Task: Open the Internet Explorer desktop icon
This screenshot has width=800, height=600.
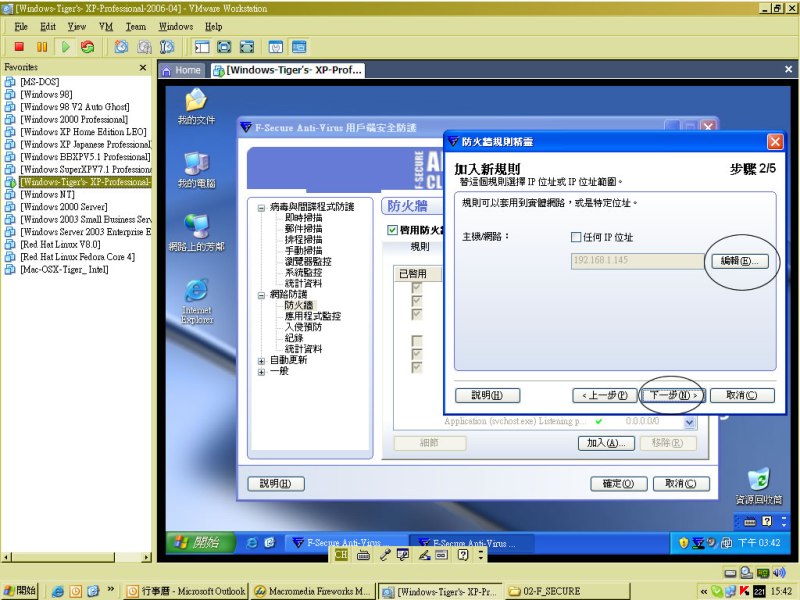Action: coord(196,301)
